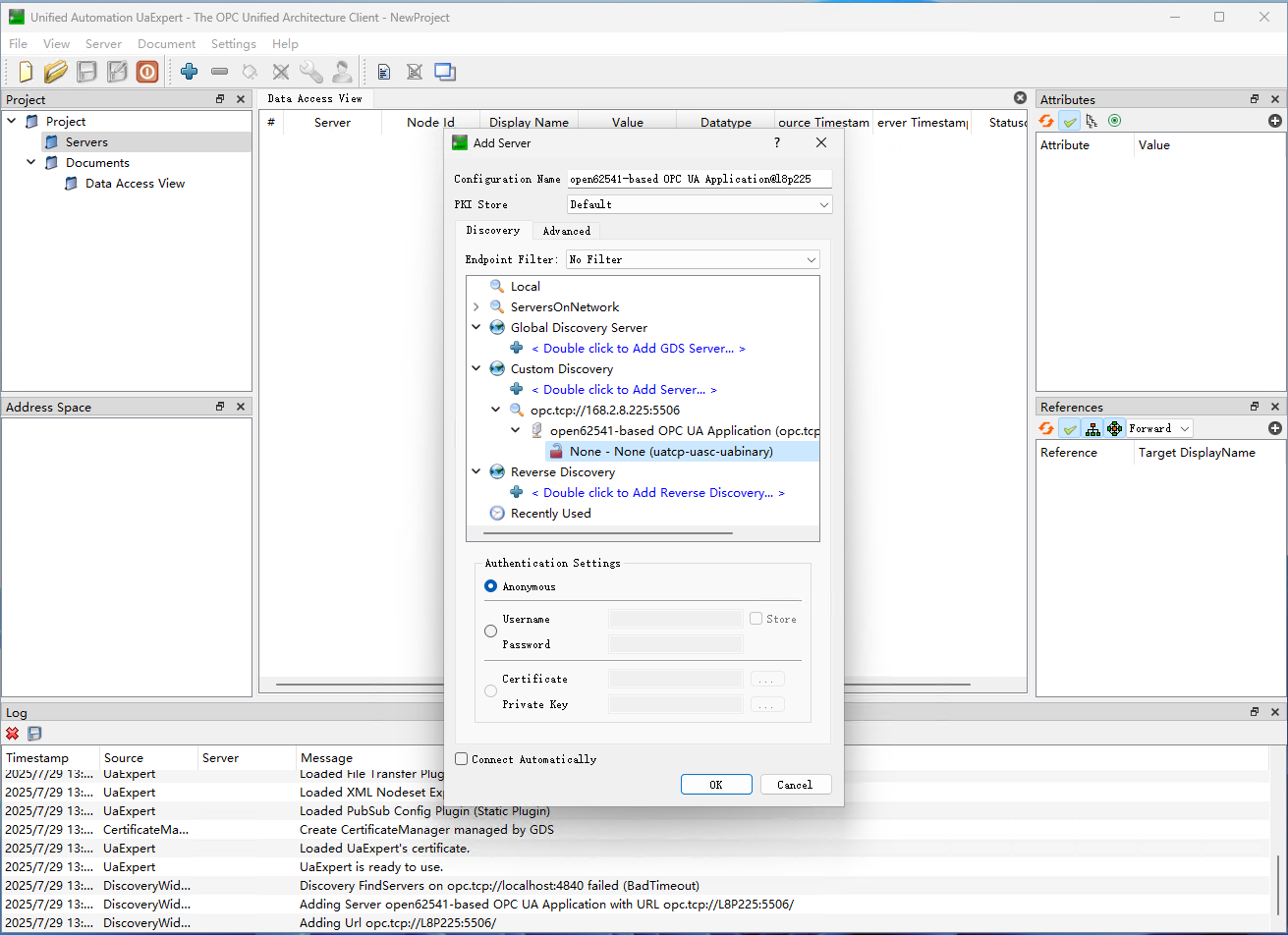This screenshot has height=935, width=1288.
Task: Click the New Project toolbar icon
Action: (26, 72)
